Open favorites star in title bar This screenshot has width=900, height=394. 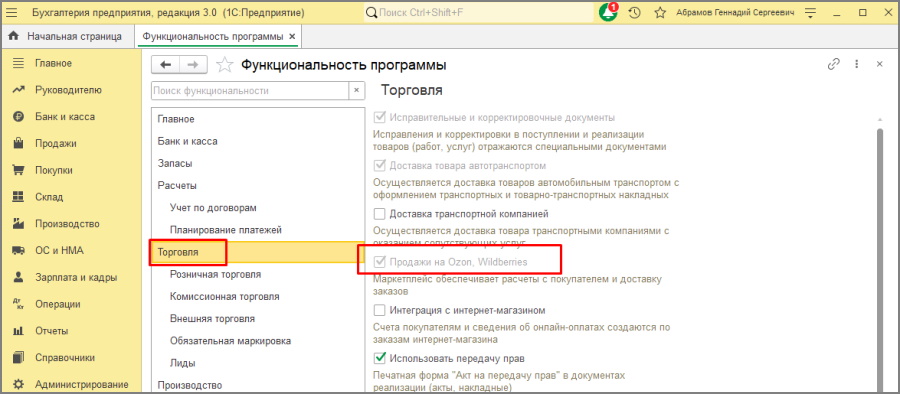(x=660, y=12)
